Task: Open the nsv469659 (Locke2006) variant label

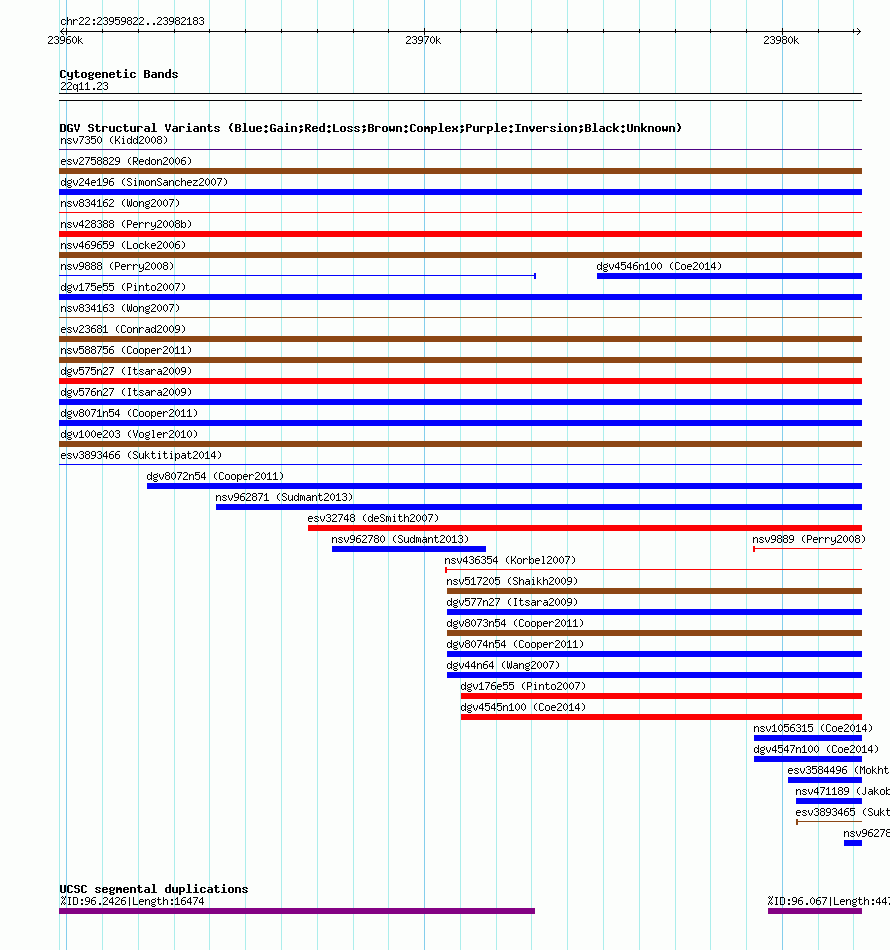Action: tap(123, 245)
